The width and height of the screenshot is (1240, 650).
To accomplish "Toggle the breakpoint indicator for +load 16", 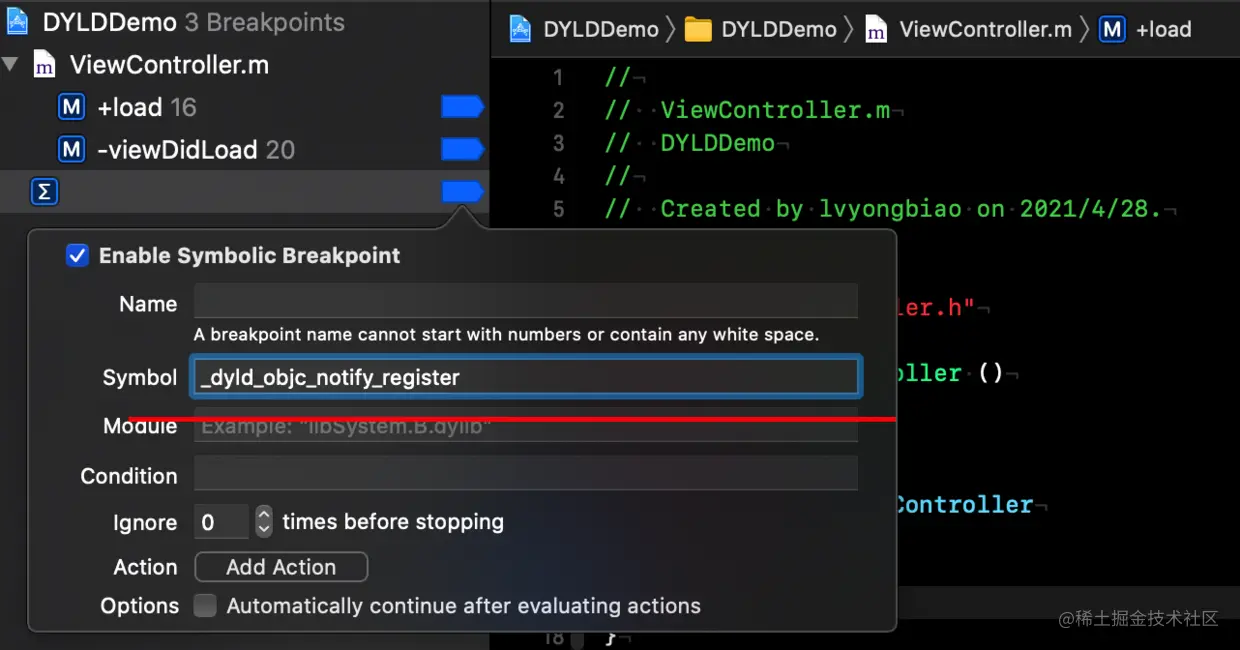I will point(462,107).
